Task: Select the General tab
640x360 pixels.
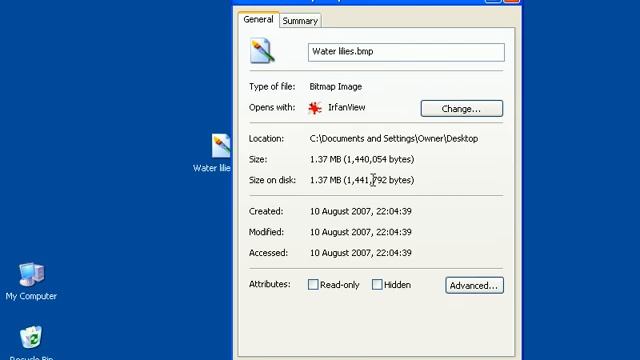Action: [x=258, y=19]
